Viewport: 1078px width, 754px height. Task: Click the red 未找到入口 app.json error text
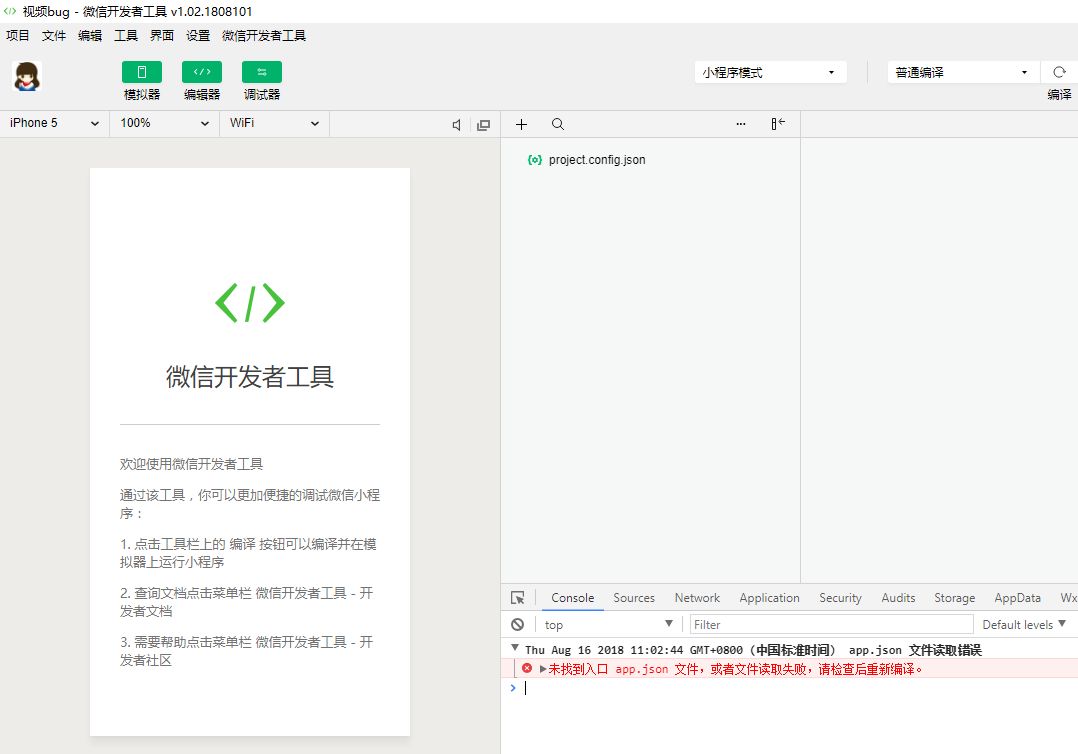click(735, 669)
